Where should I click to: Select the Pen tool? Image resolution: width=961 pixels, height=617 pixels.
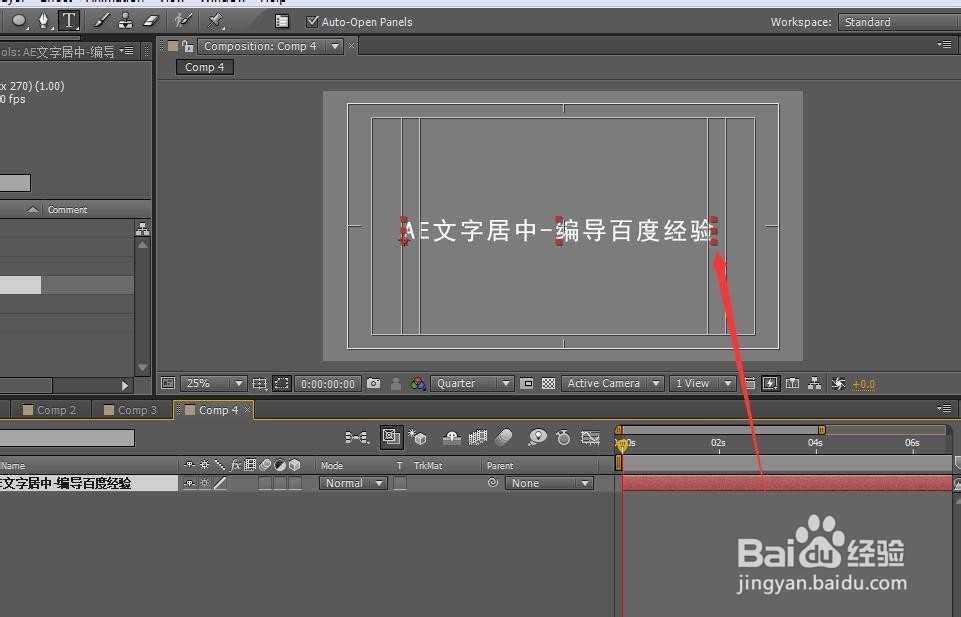point(44,21)
